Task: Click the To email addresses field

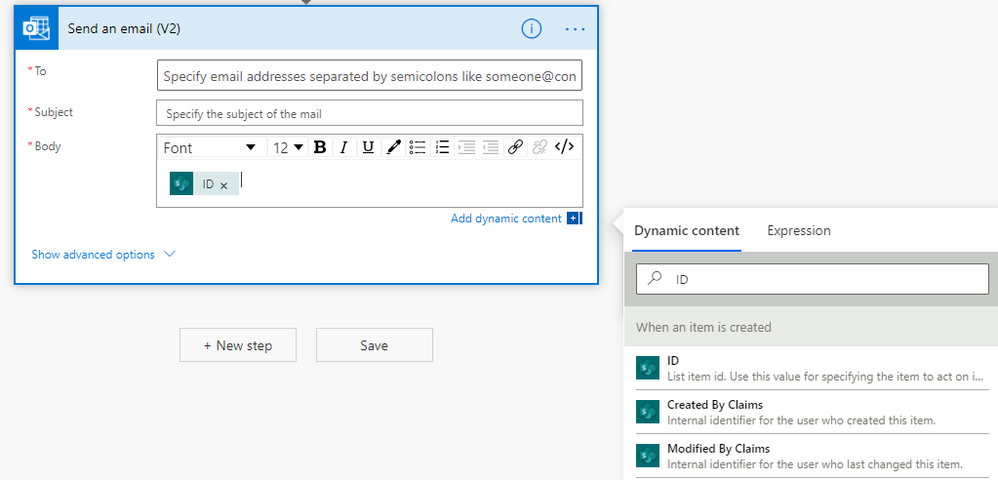Action: [369, 76]
